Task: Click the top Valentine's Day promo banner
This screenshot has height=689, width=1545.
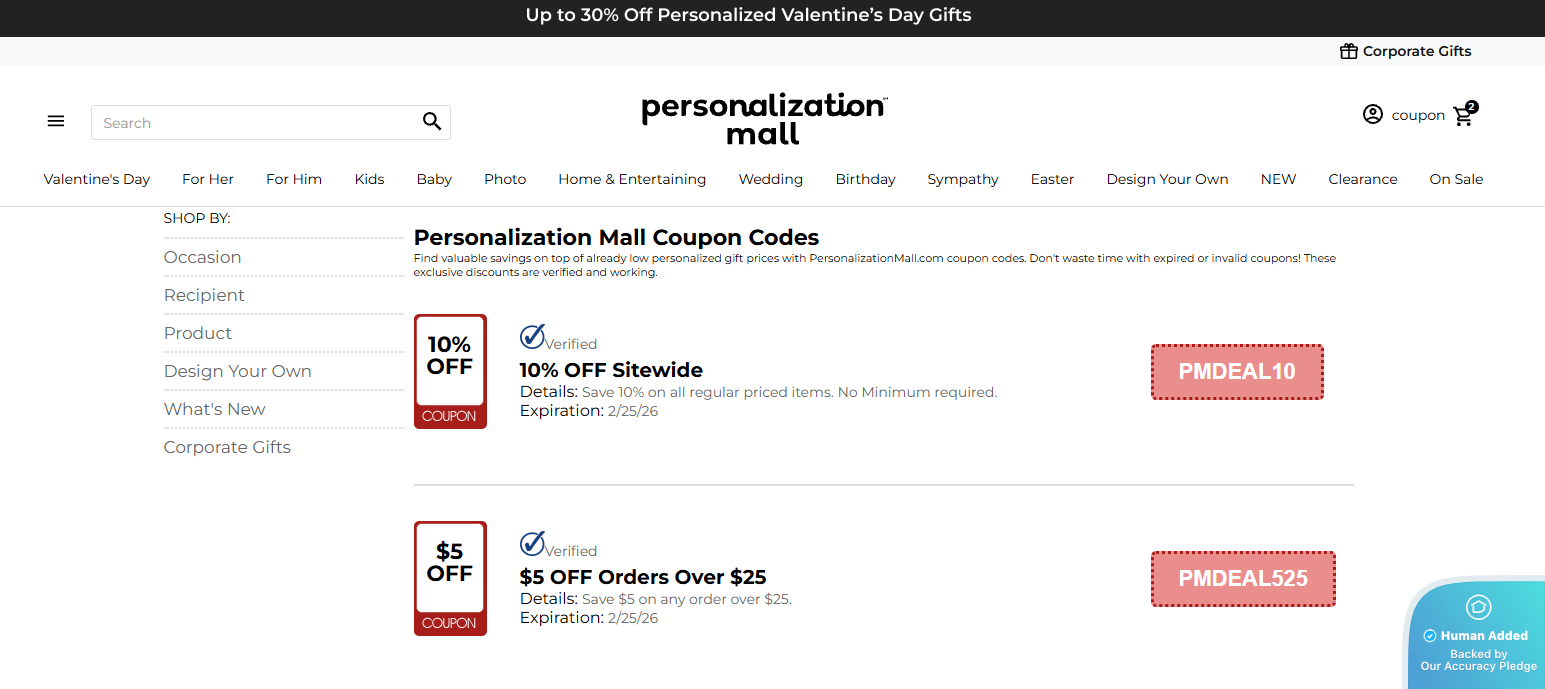Action: tap(748, 16)
